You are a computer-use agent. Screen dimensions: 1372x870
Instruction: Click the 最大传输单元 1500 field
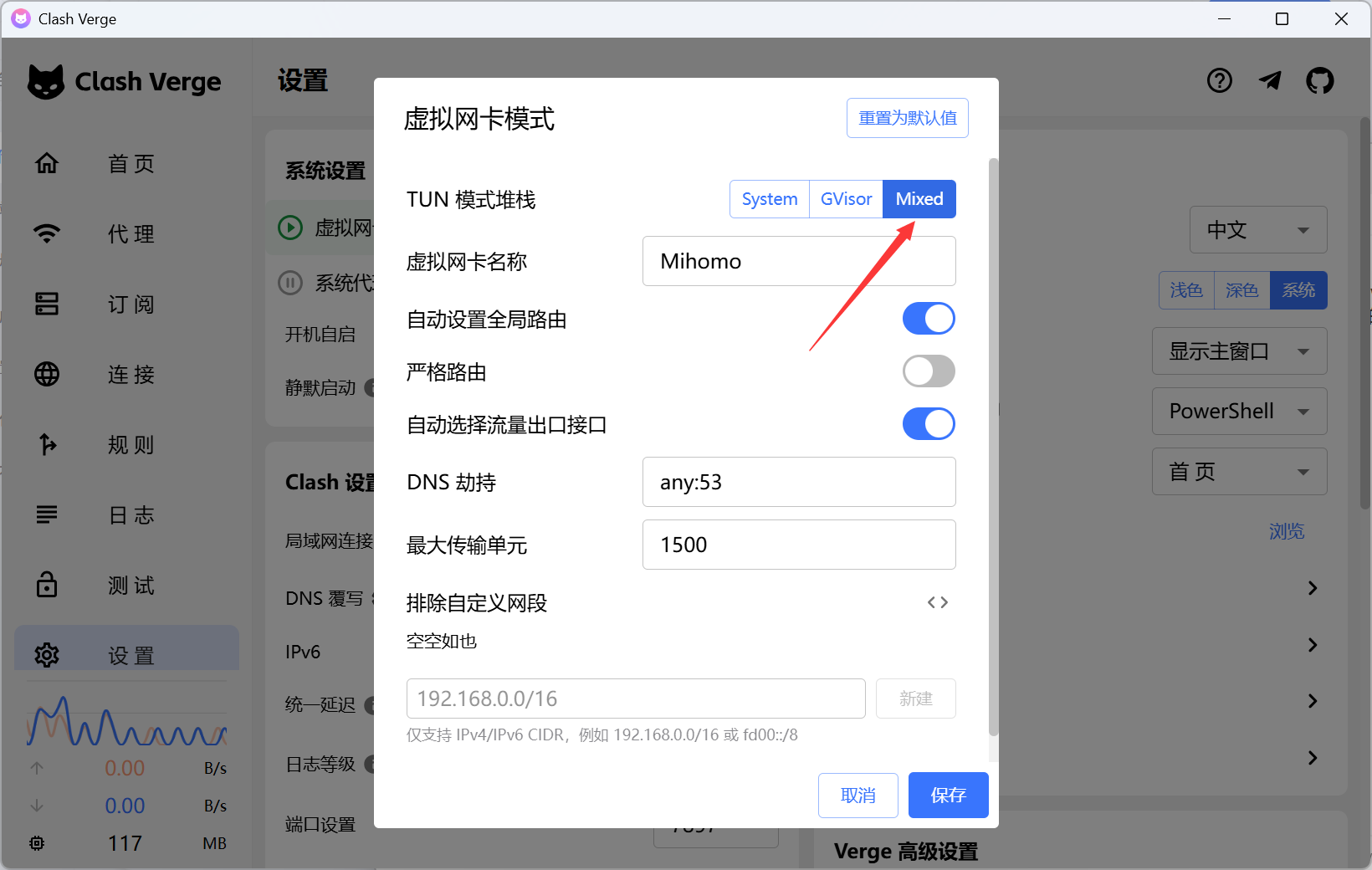[799, 545]
